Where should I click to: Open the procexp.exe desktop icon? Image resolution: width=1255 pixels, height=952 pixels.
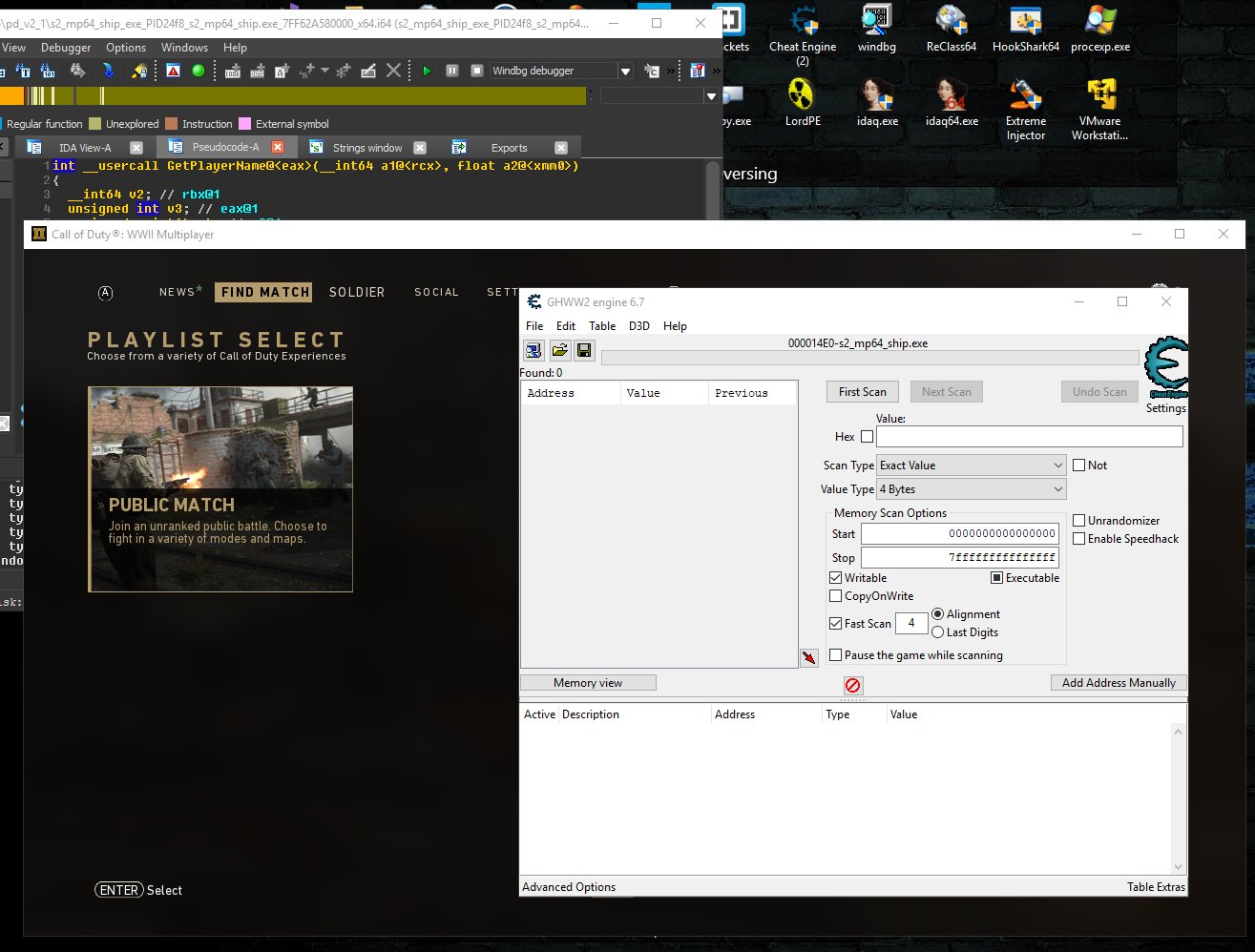[x=1100, y=29]
